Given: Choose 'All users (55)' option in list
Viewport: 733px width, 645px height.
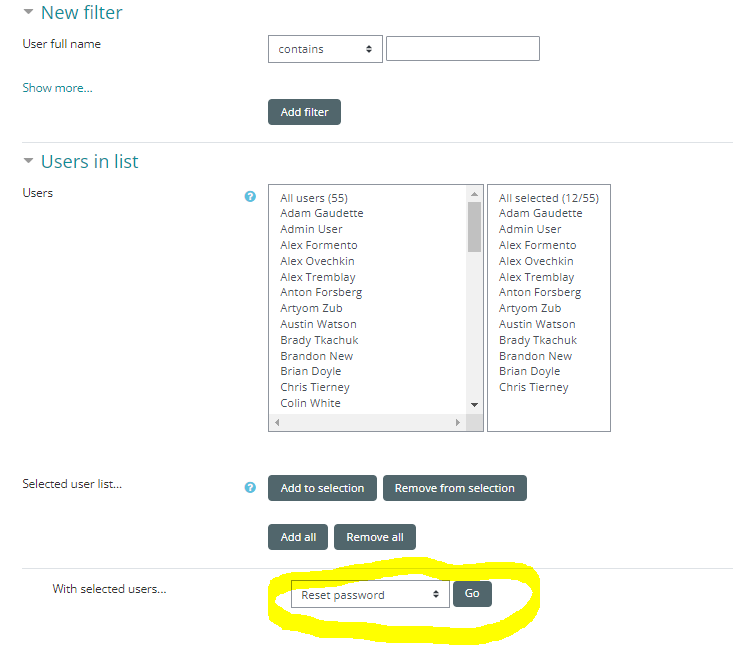Looking at the screenshot, I should [x=314, y=198].
